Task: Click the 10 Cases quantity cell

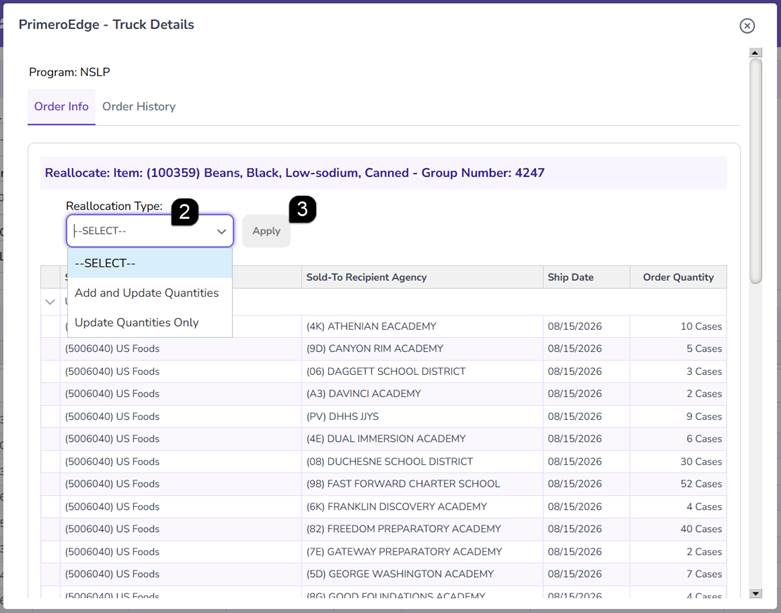Action: pyautogui.click(x=678, y=327)
